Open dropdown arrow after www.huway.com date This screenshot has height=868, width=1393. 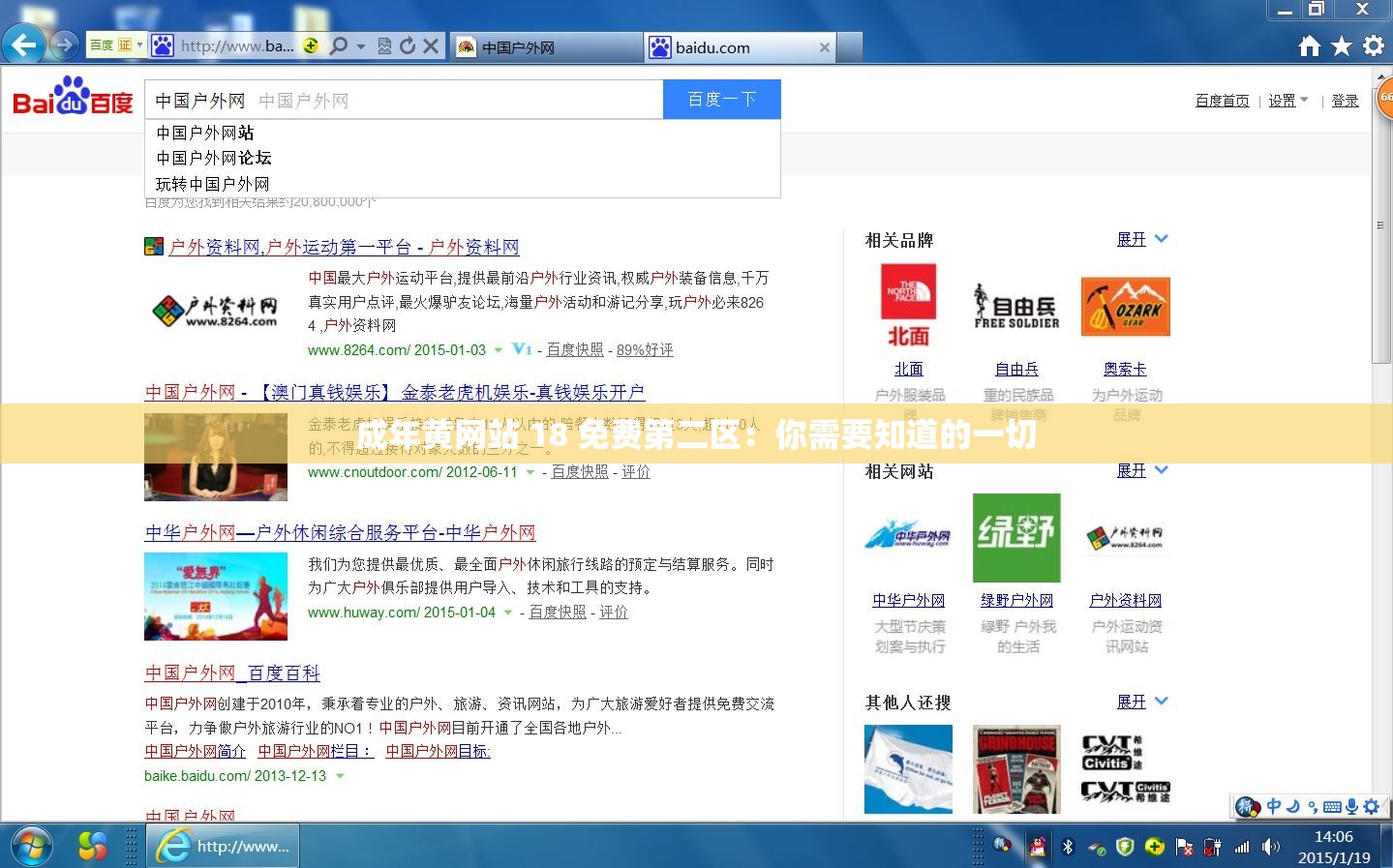[508, 613]
